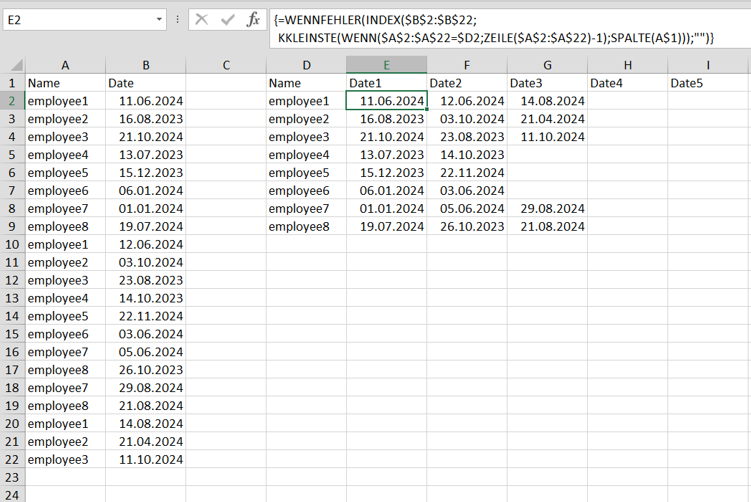The height and width of the screenshot is (502, 751).
Task: Select cell B3 with 16.08.2023
Action: click(146, 119)
